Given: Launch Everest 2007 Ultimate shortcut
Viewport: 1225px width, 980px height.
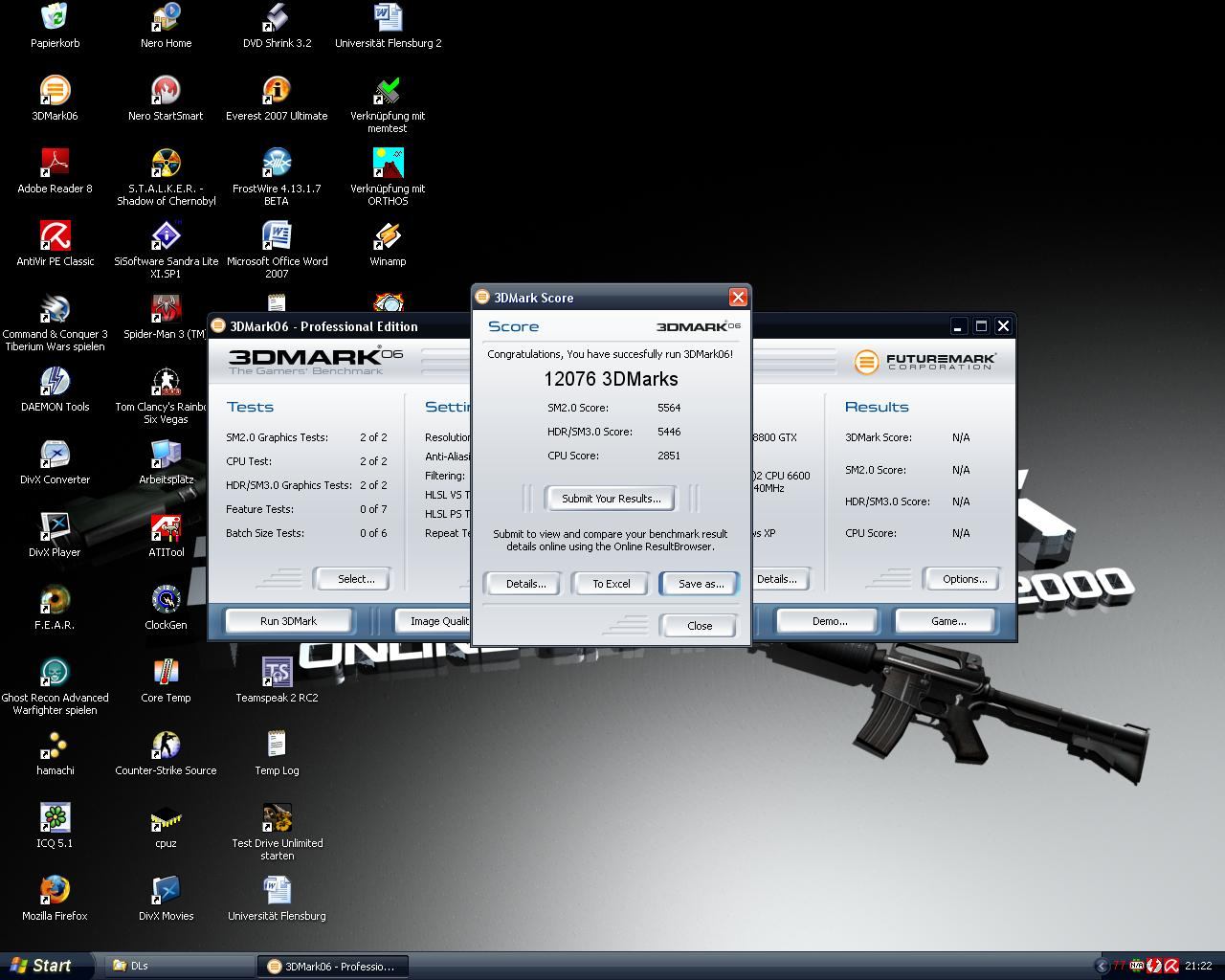Looking at the screenshot, I should tap(277, 90).
